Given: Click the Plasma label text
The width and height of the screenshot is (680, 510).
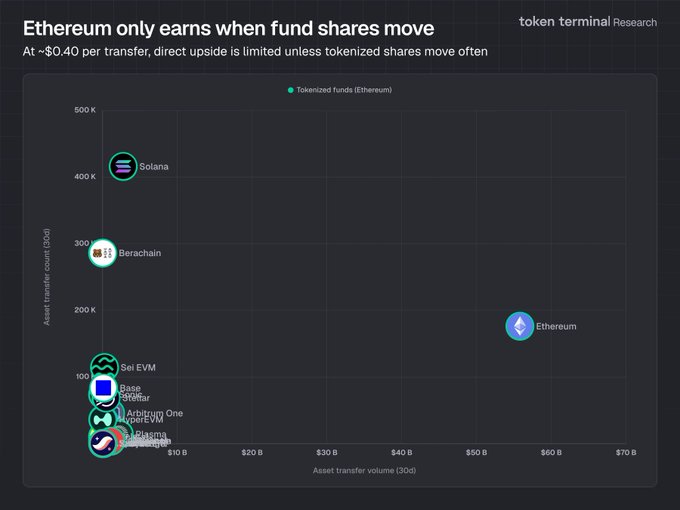Looking at the screenshot, I should [x=151, y=434].
